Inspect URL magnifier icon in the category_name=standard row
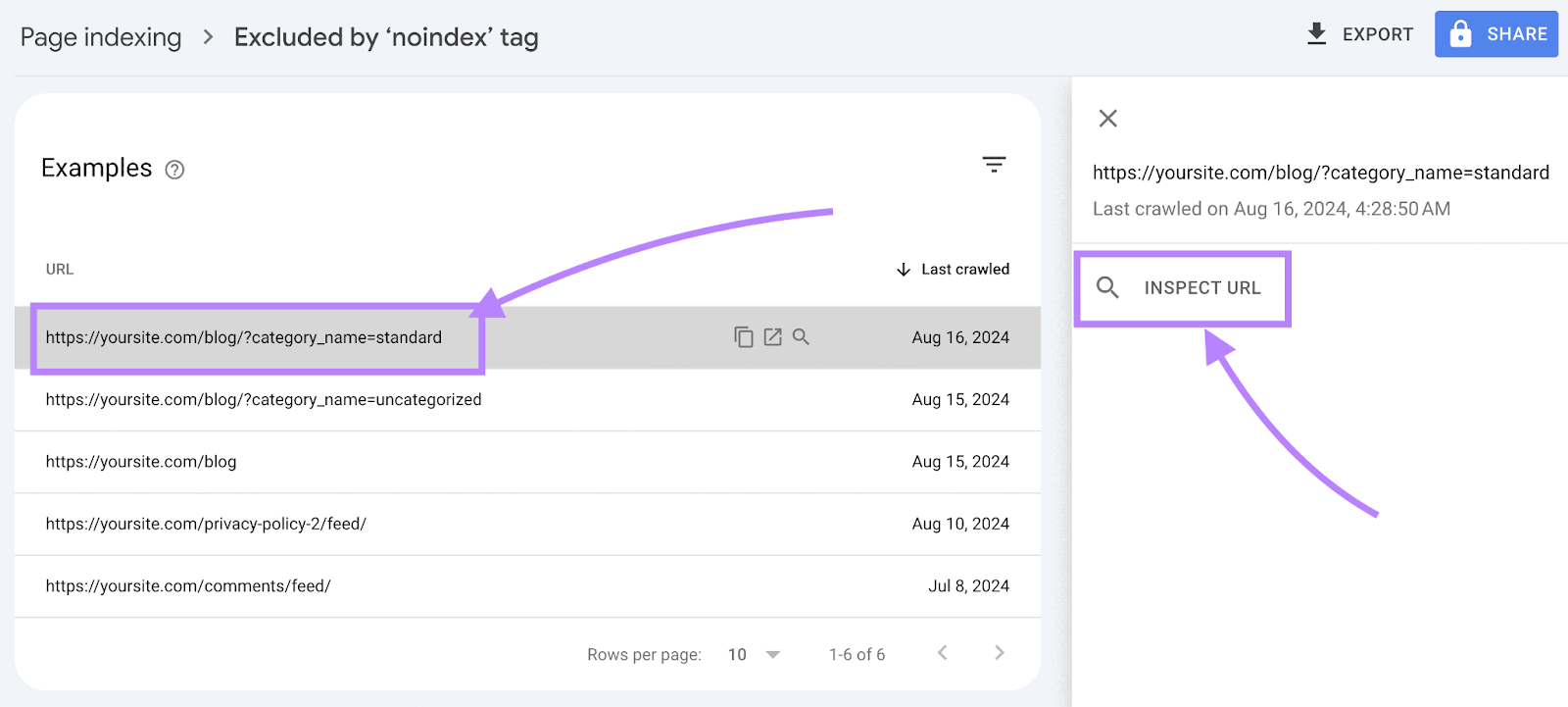This screenshot has height=707, width=1568. 801,337
